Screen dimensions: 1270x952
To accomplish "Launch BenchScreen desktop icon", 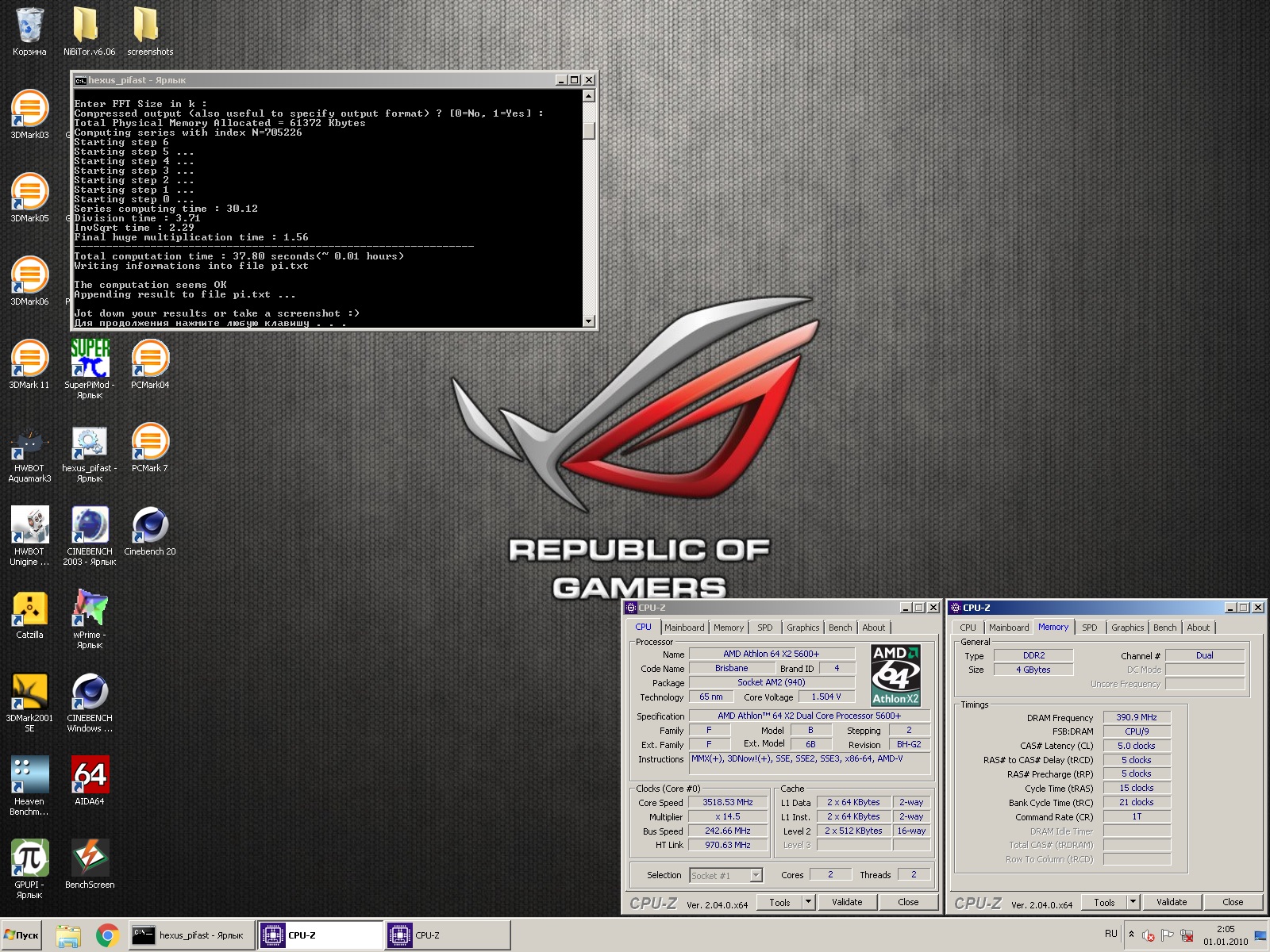I will (x=90, y=866).
